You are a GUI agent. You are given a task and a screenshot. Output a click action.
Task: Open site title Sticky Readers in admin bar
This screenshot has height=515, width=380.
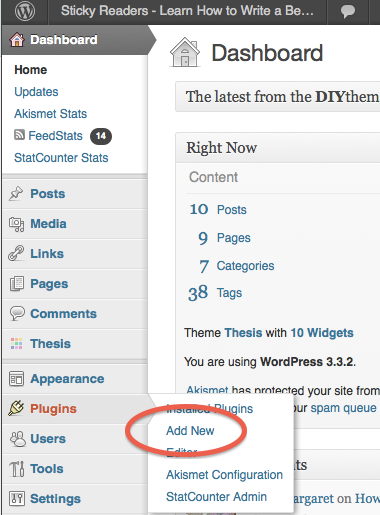click(187, 11)
